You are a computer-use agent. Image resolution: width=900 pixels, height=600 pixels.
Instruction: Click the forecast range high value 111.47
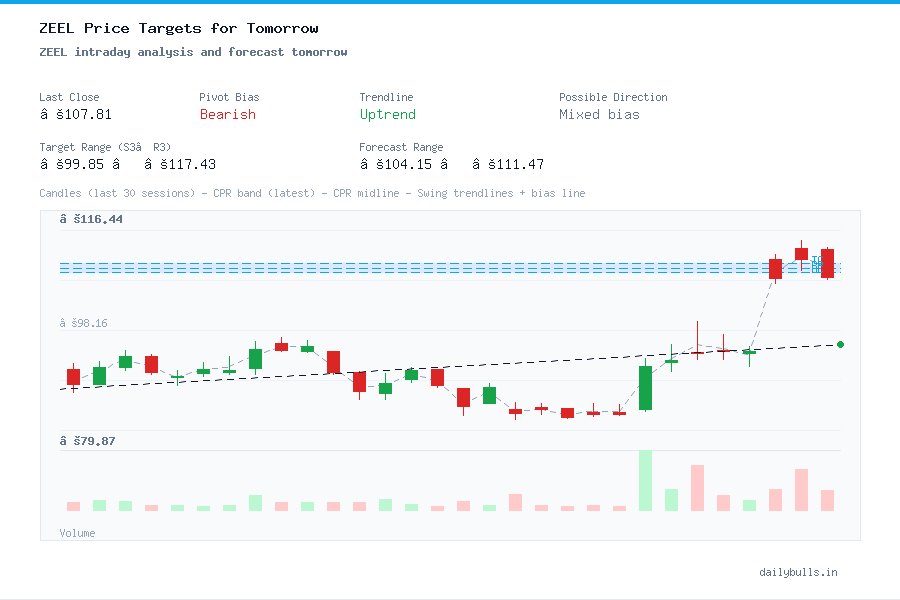[507, 164]
